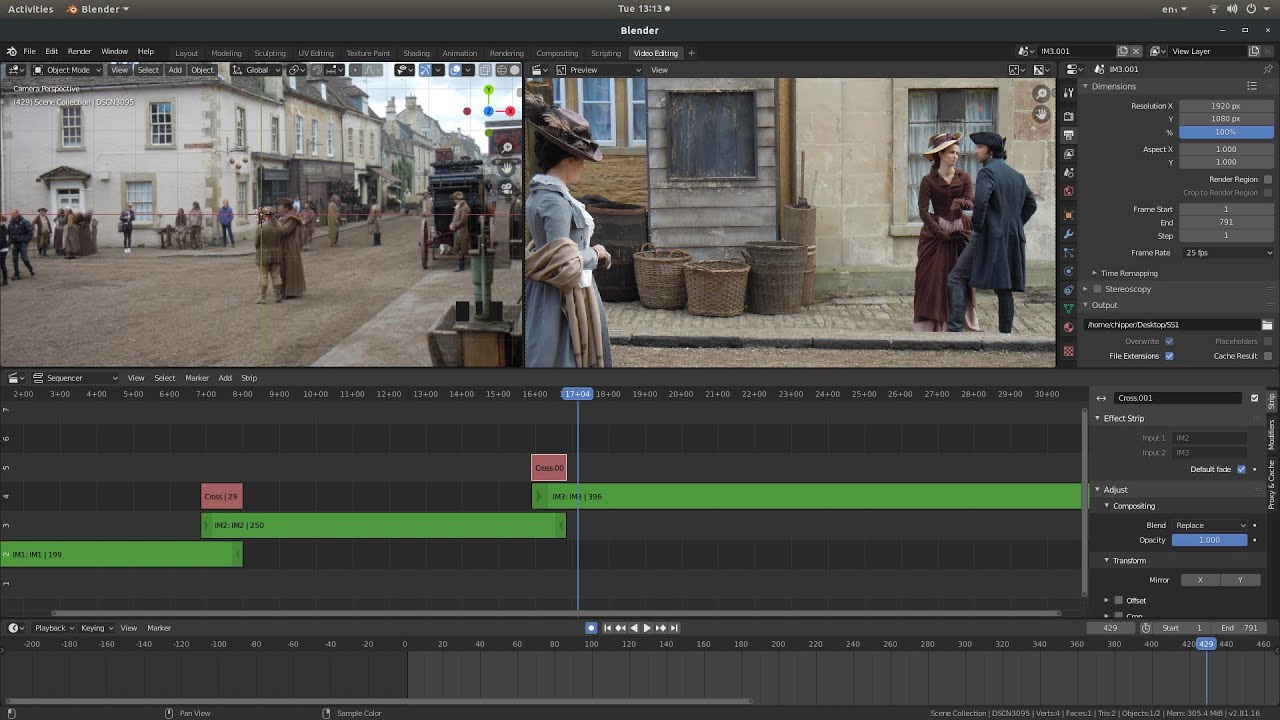Click Mirror Y button

point(1240,580)
